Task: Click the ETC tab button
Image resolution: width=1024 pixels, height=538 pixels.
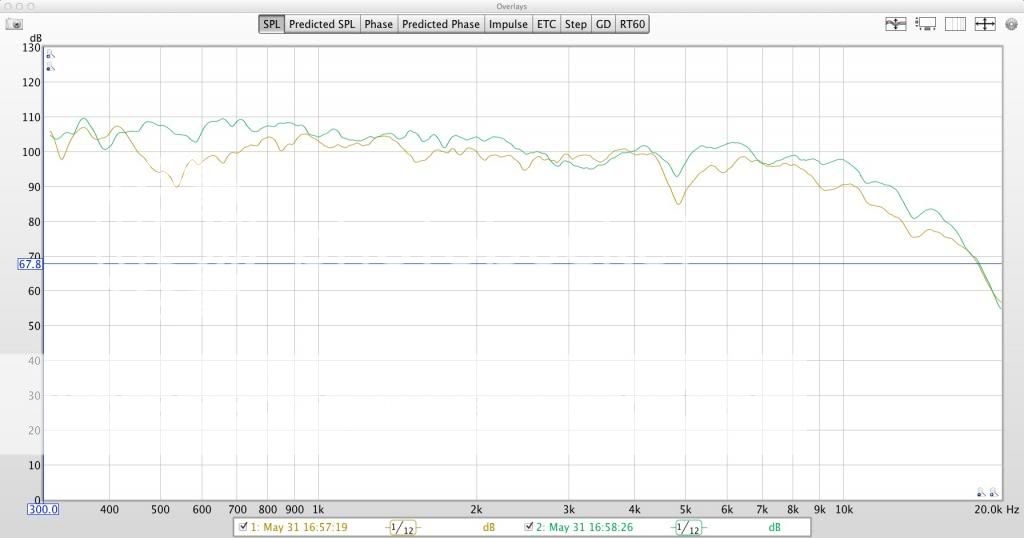Action: 546,24
